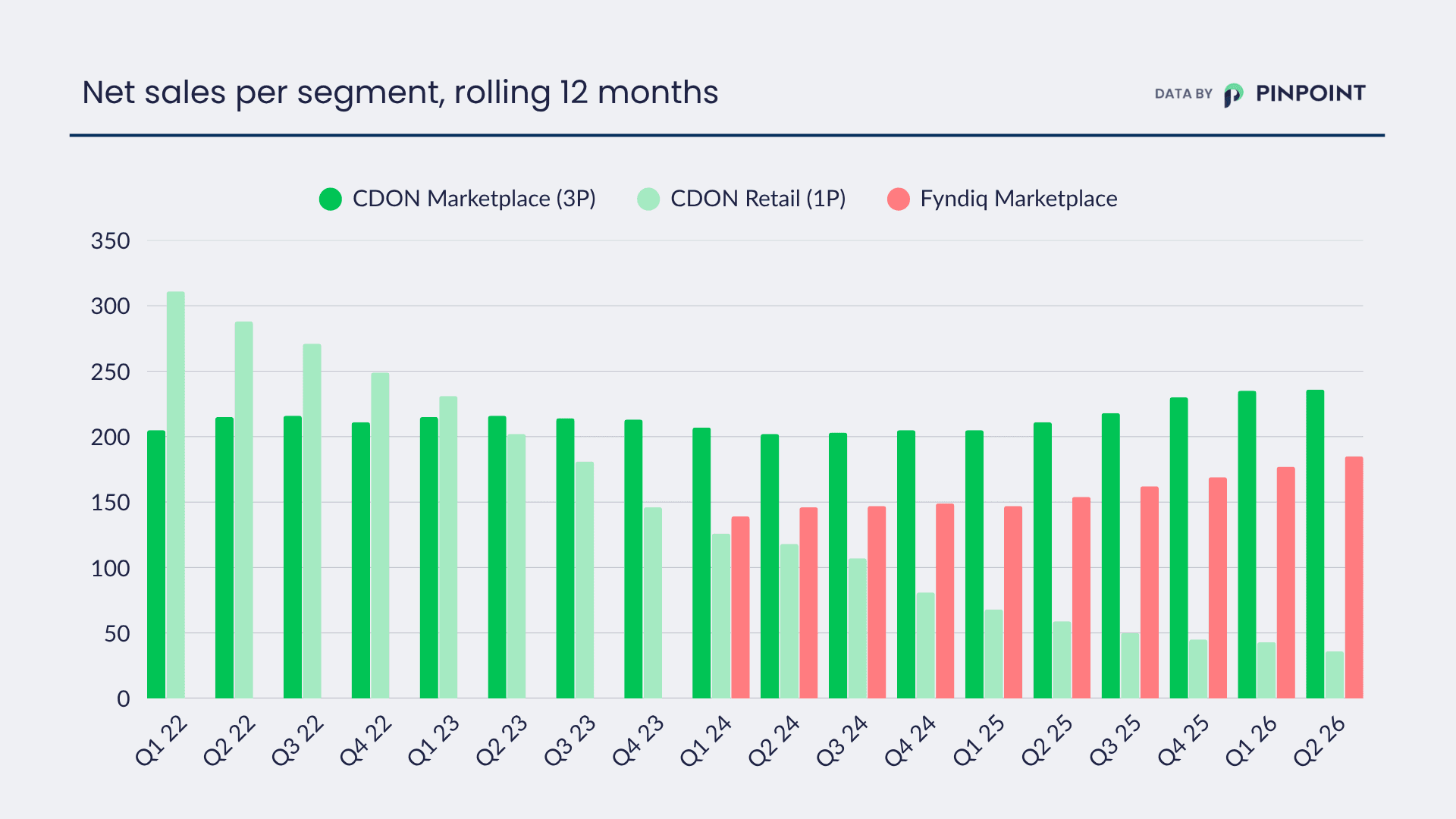Select the Q4 24 axis label

[911, 740]
